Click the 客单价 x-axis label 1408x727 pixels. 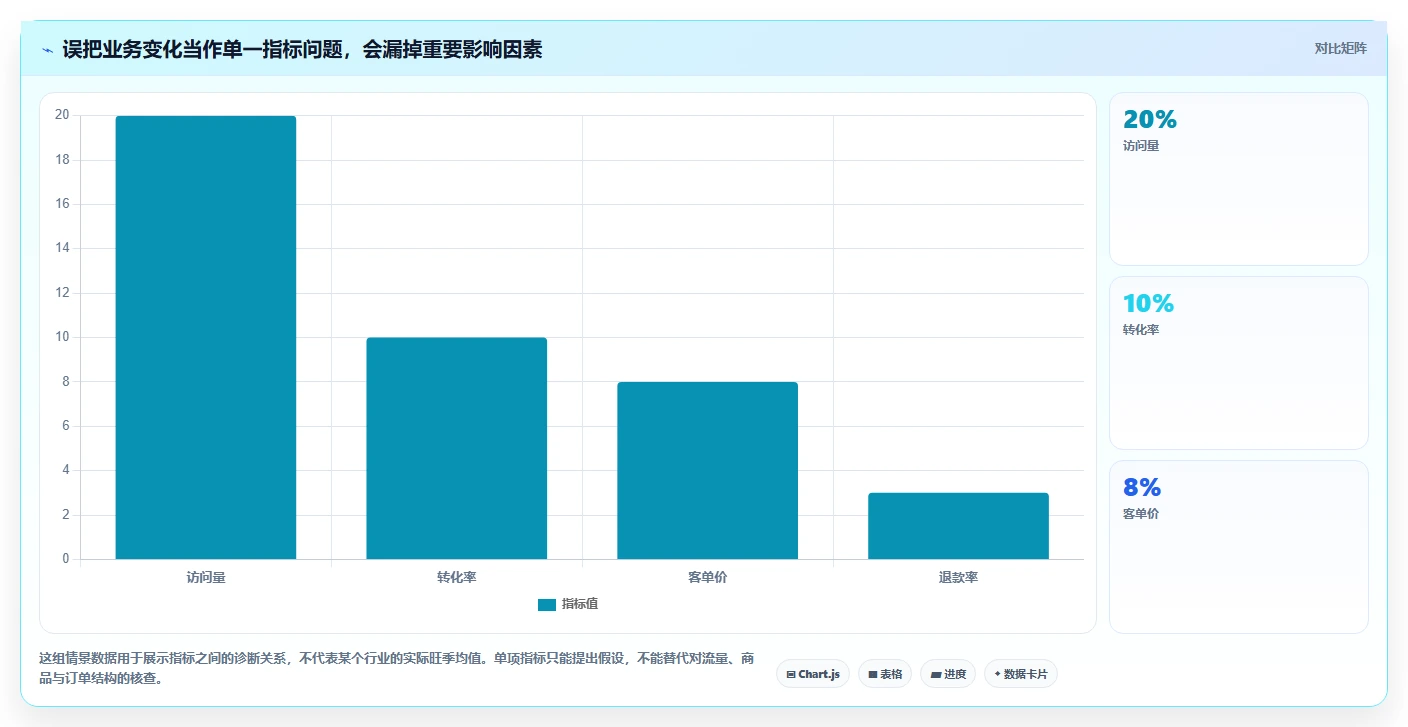pyautogui.click(x=707, y=578)
